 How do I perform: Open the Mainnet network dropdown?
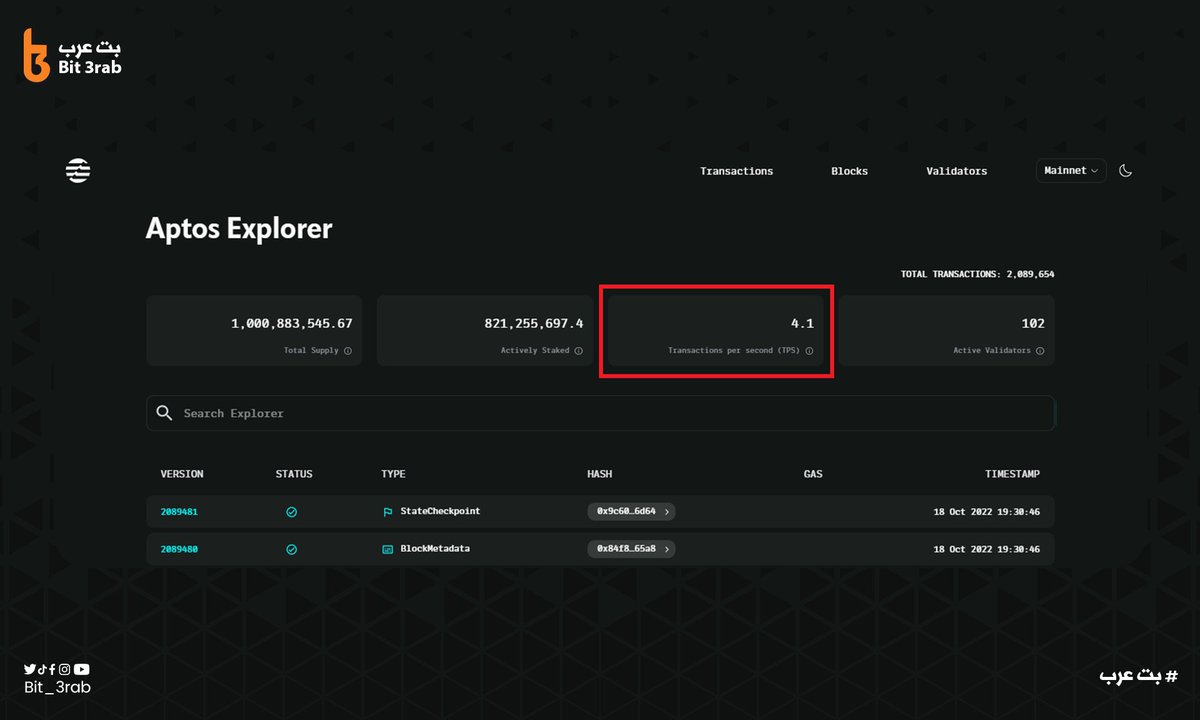point(1071,171)
